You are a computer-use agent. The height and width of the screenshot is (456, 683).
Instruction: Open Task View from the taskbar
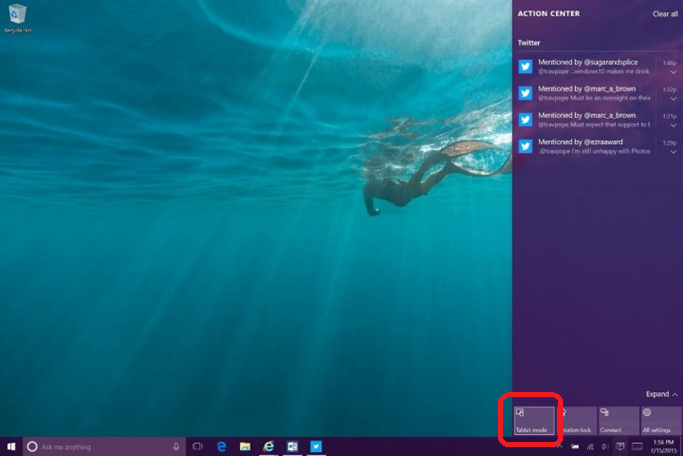point(198,447)
